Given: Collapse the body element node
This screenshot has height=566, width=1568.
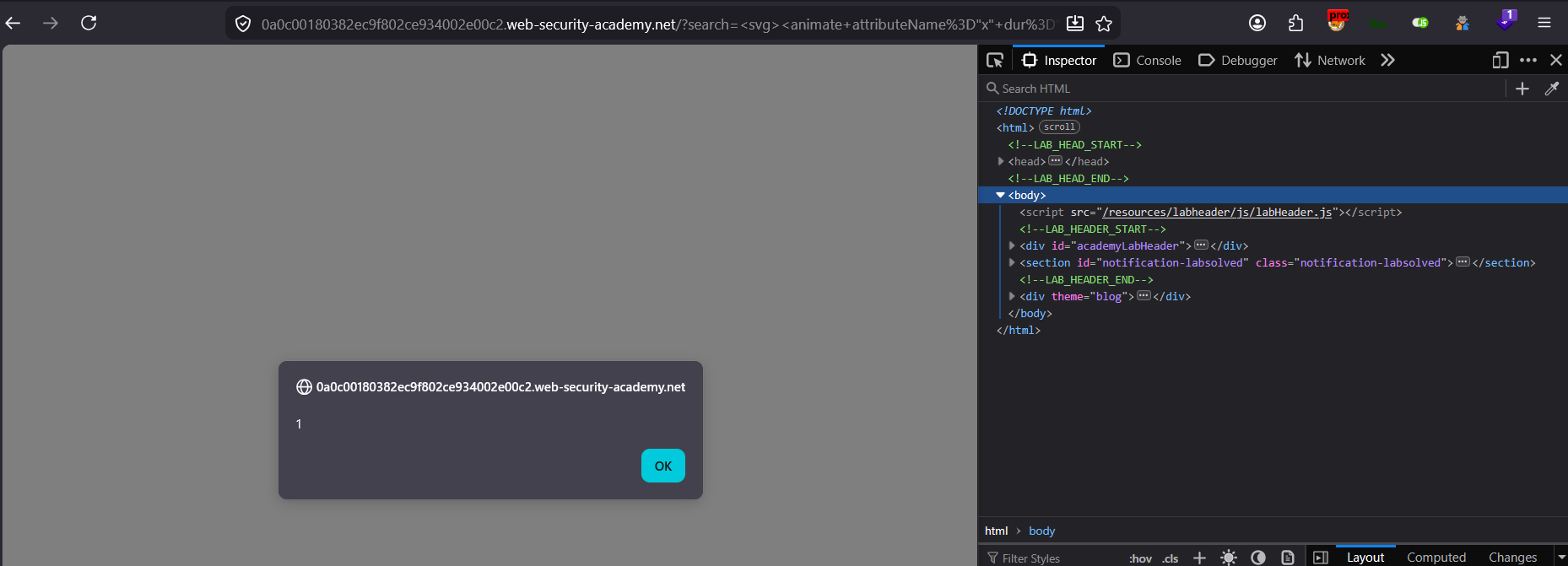Looking at the screenshot, I should [x=1001, y=195].
